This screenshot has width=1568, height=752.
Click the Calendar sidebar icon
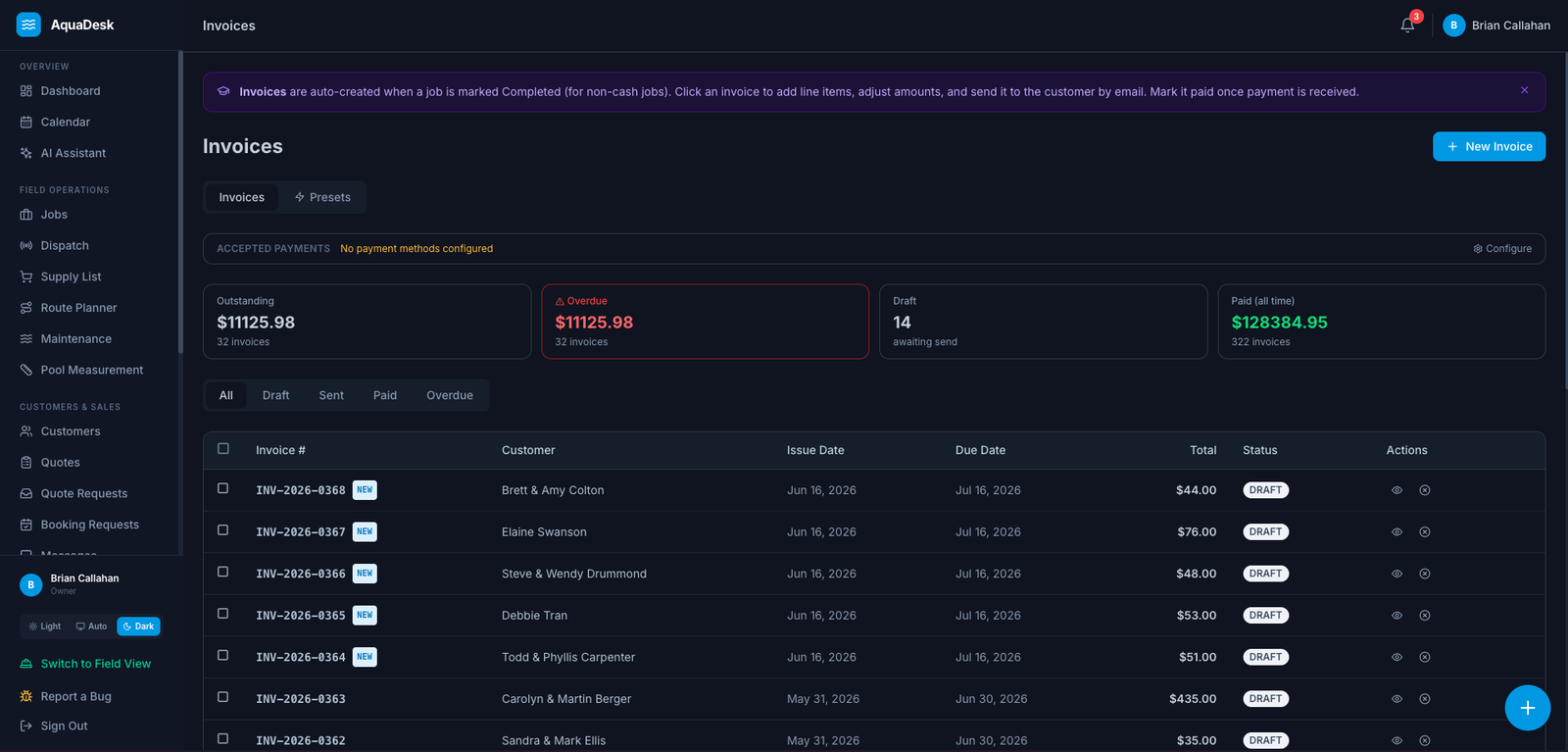pos(26,123)
